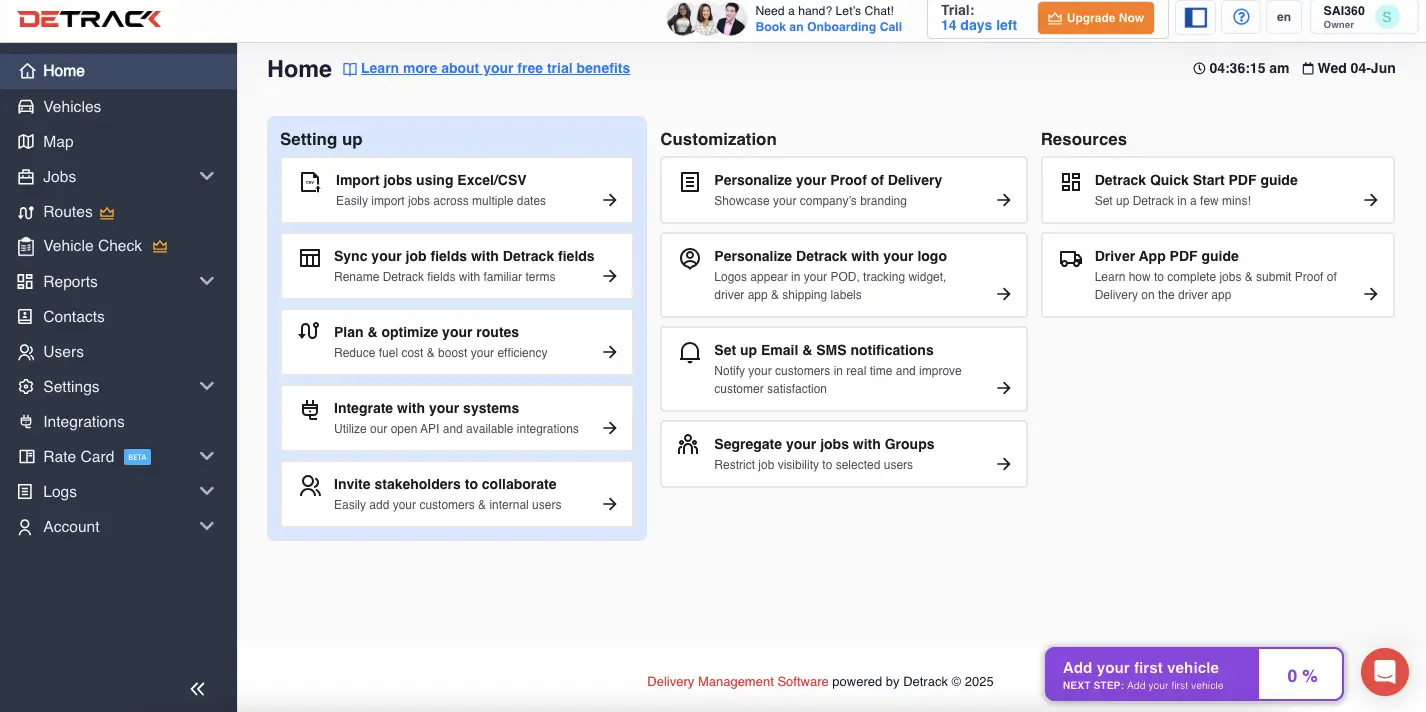Open Personalize your Proof of Delivery arrow
The width and height of the screenshot is (1426, 712).
pos(1004,200)
